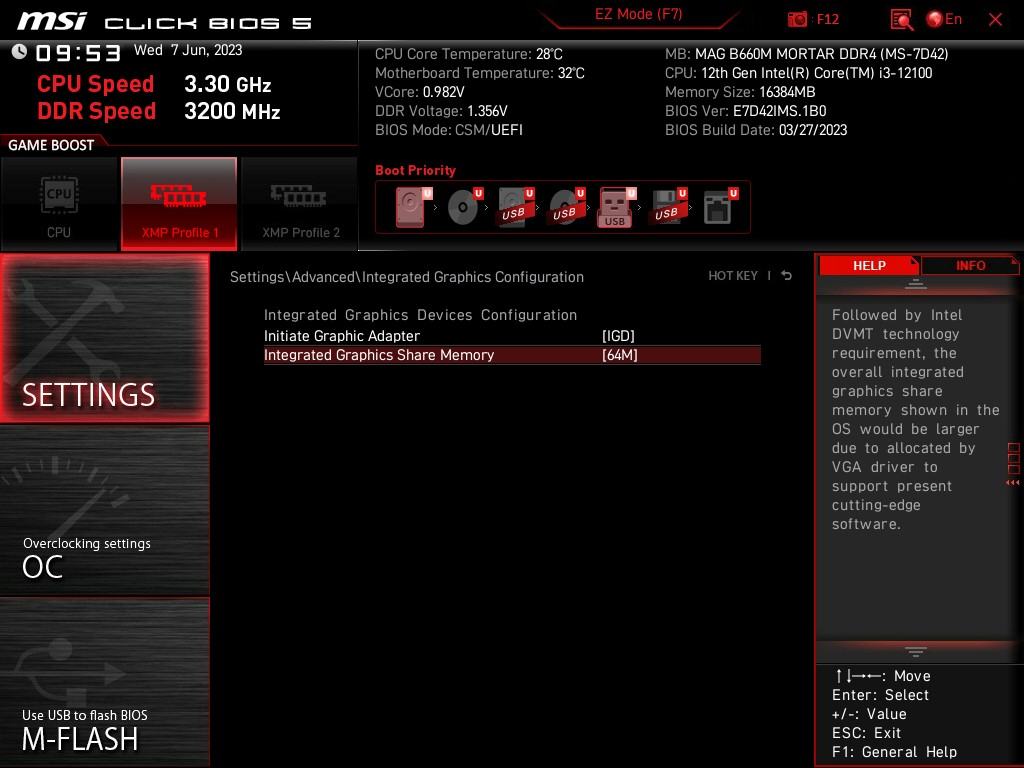Select the USB key boot device icon
This screenshot has width=1024, height=768.
point(616,207)
